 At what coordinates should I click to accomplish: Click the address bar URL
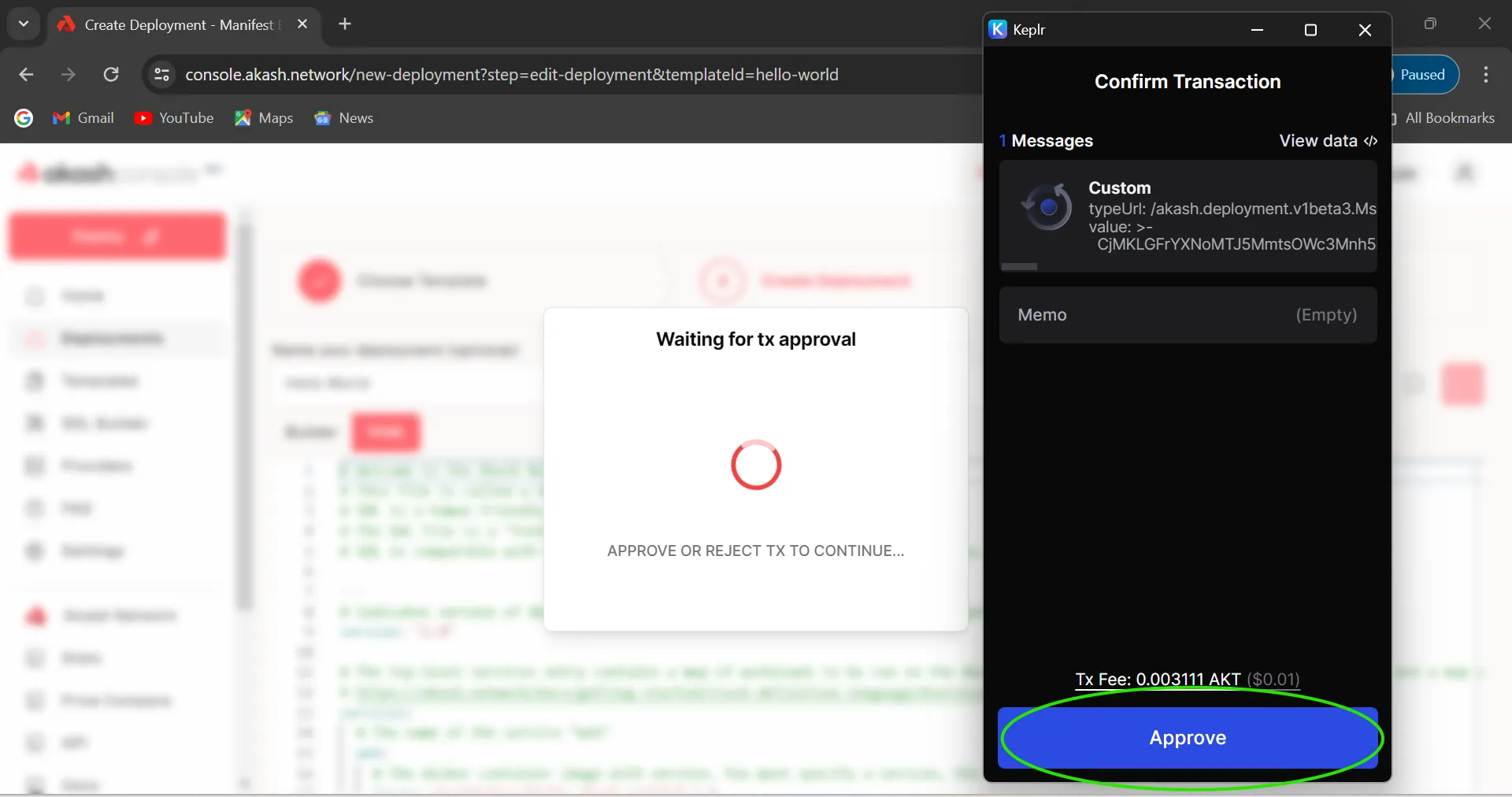tap(512, 75)
